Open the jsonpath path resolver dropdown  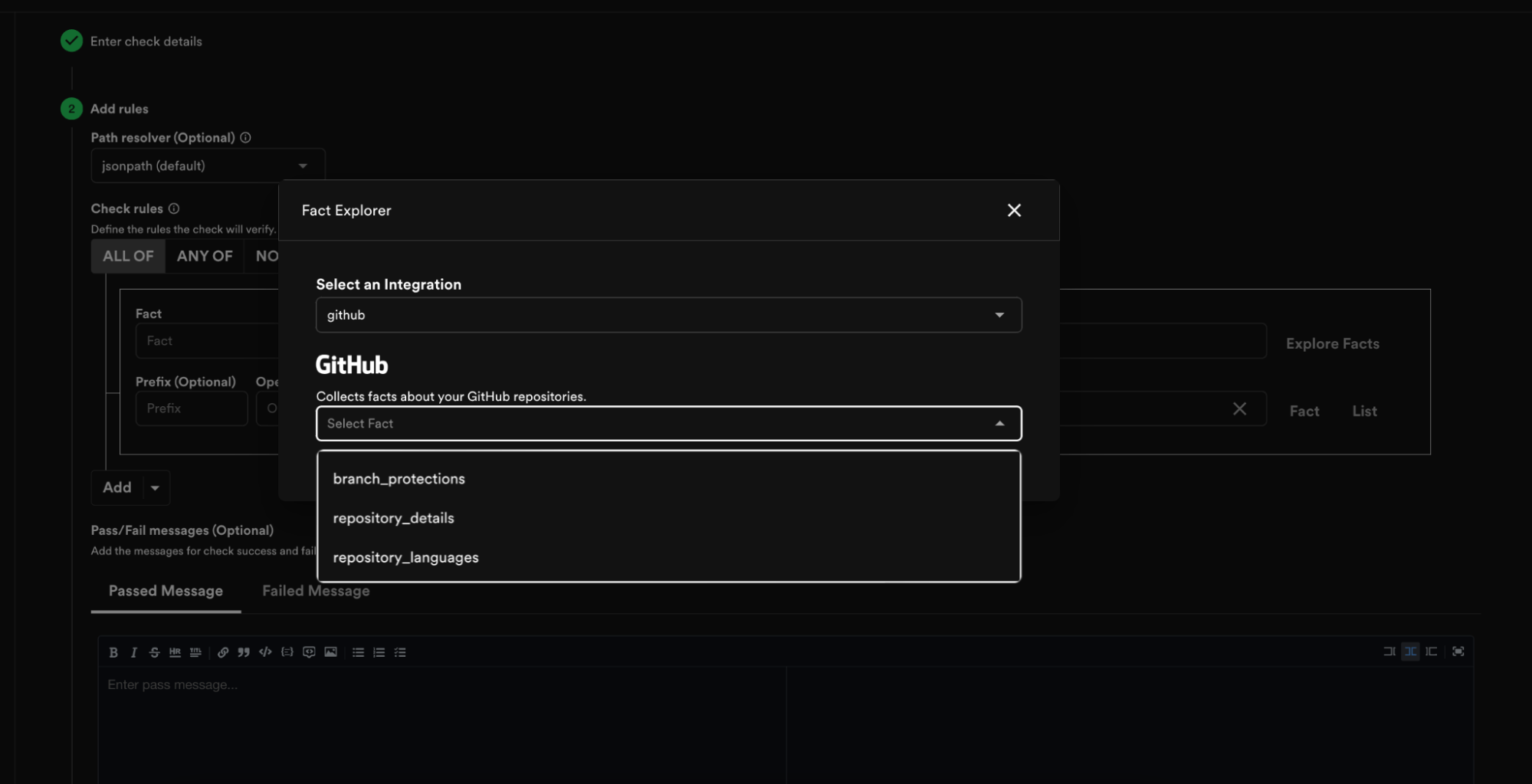click(206, 165)
